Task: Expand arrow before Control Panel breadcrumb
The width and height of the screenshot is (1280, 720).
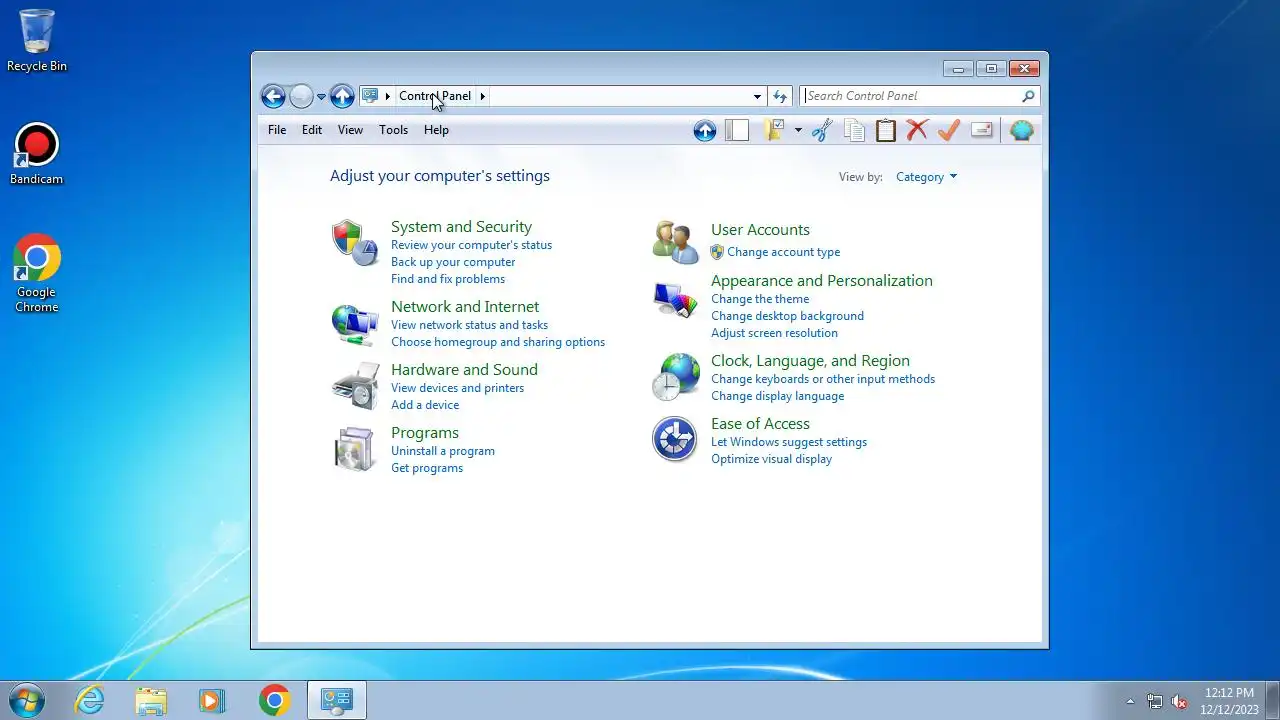Action: click(388, 96)
